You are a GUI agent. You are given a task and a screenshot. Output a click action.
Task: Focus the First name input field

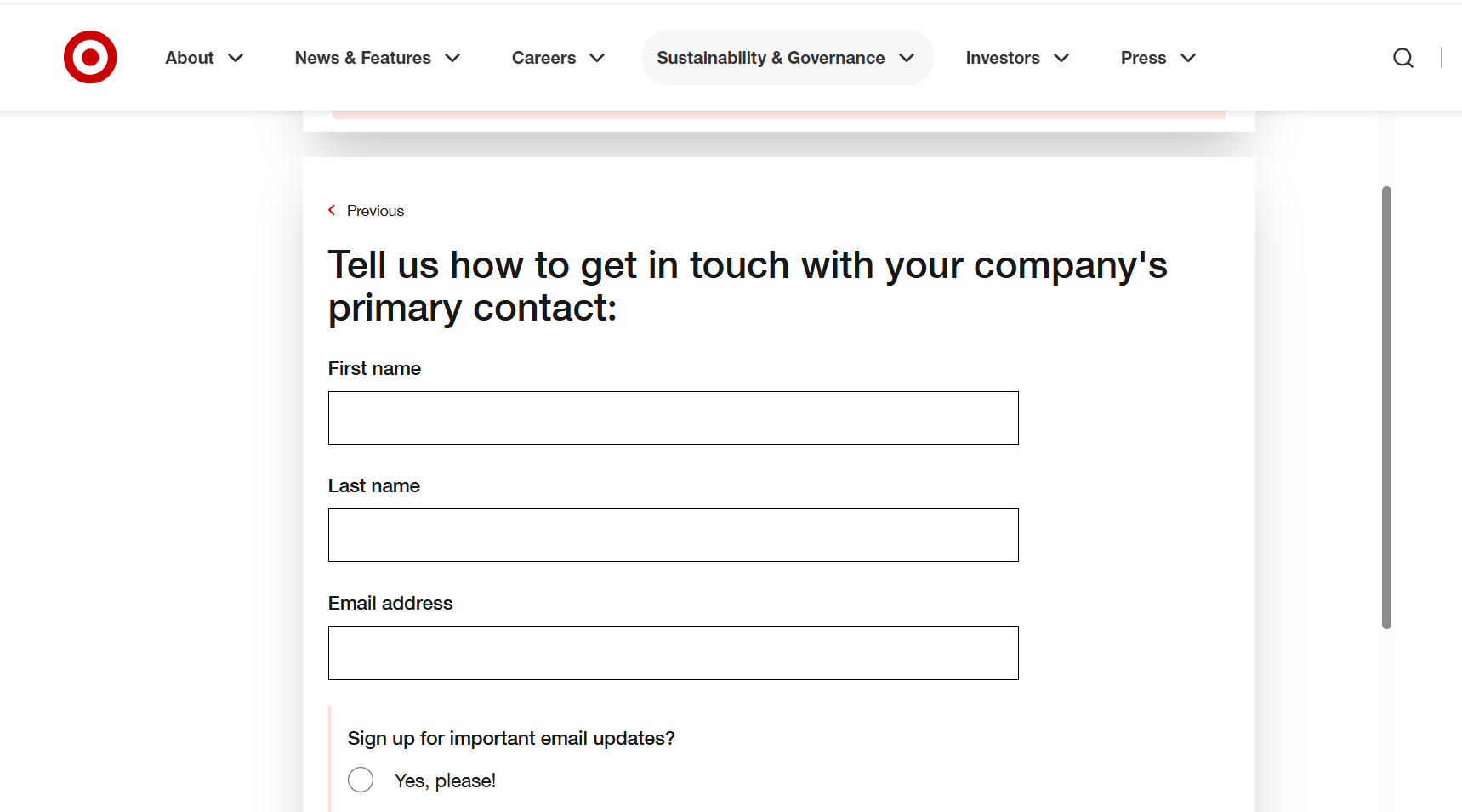click(x=673, y=417)
